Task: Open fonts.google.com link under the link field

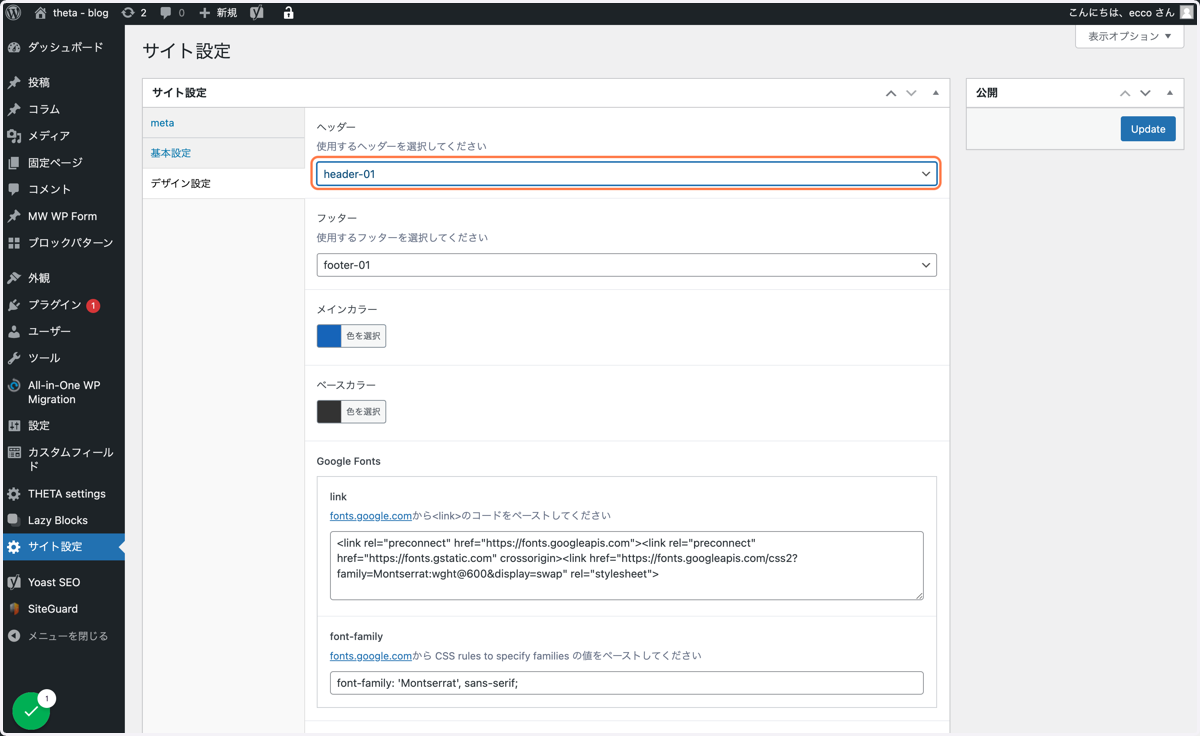Action: pyautogui.click(x=371, y=516)
